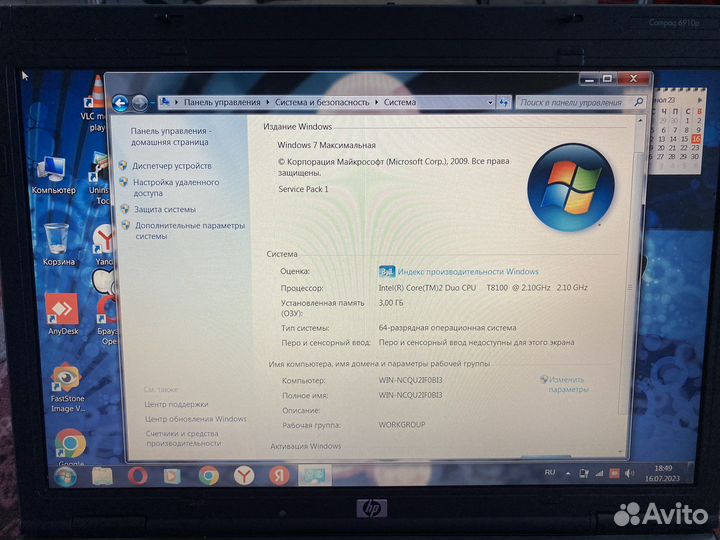
Task: Click the scrollbar down arrow in System window
Action: 621,452
